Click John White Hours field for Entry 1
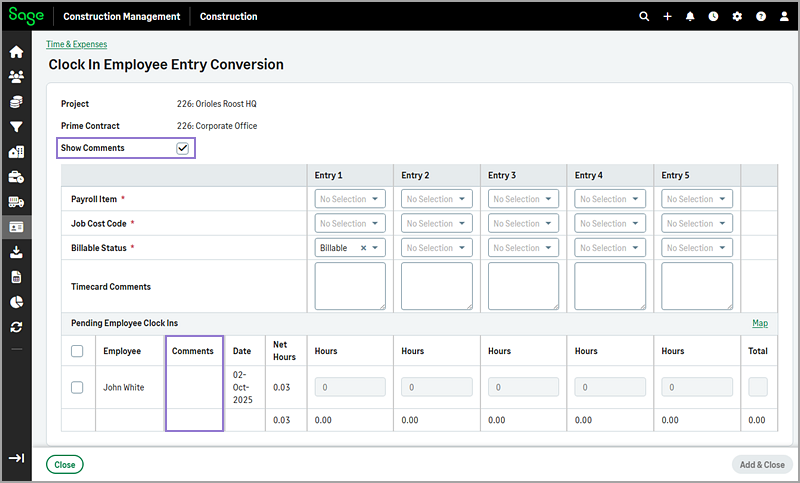 (350, 387)
